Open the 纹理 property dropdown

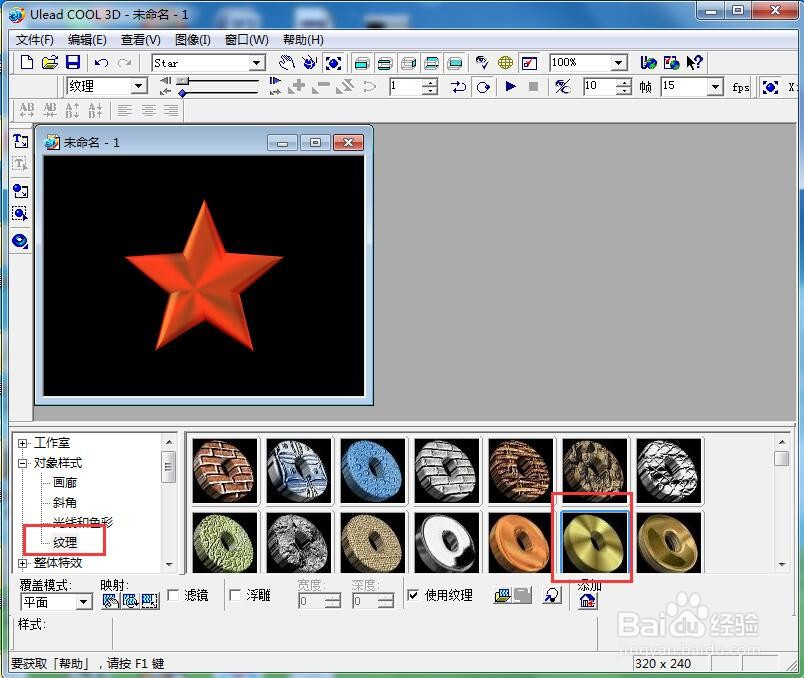[139, 86]
